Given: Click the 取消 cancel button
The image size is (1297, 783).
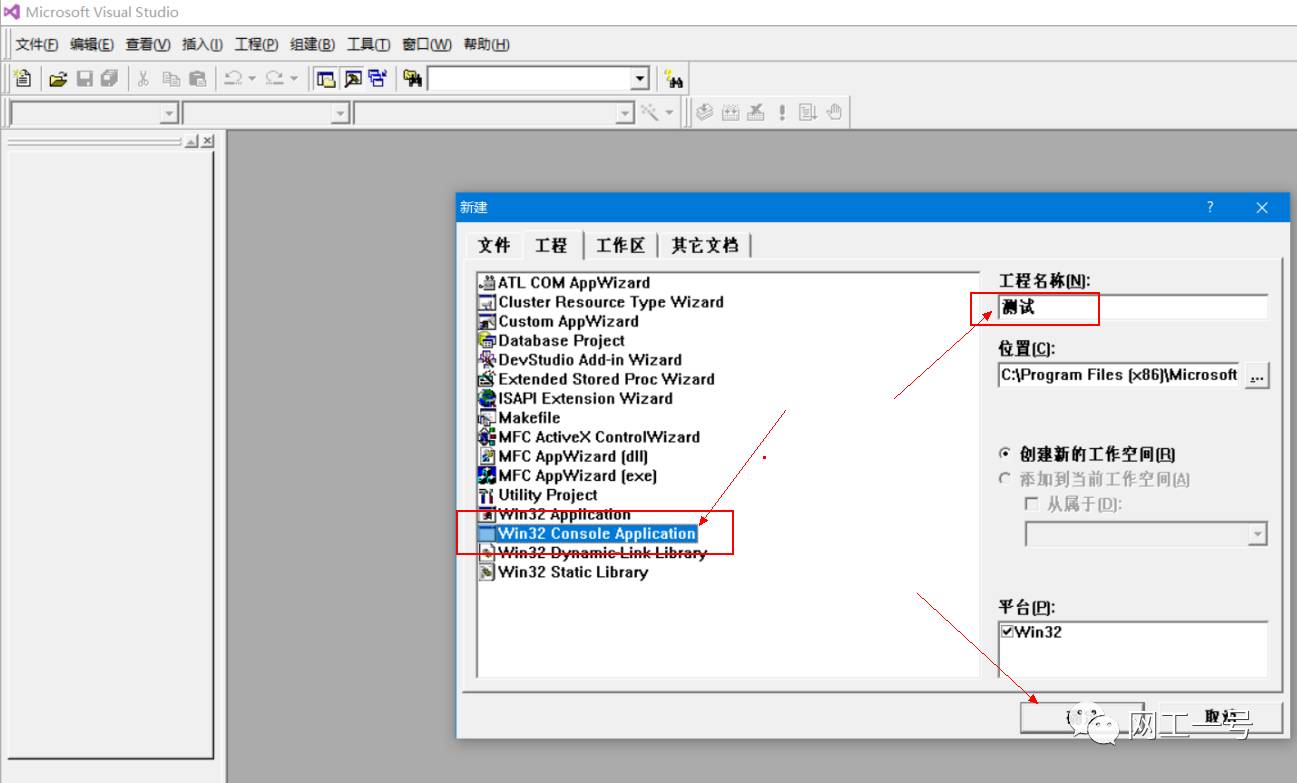Looking at the screenshot, I should [1221, 717].
